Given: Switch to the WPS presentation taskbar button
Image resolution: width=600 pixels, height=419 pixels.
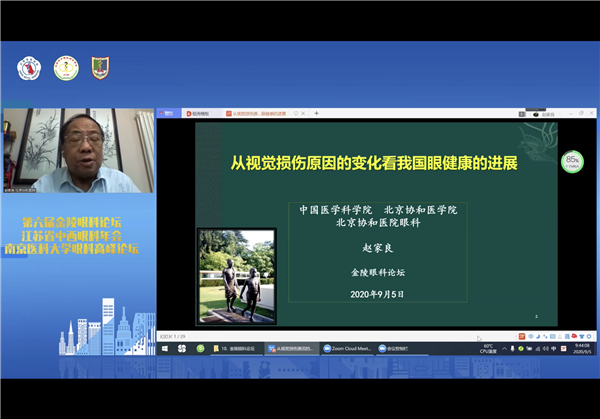Looking at the screenshot, I should pos(292,349).
